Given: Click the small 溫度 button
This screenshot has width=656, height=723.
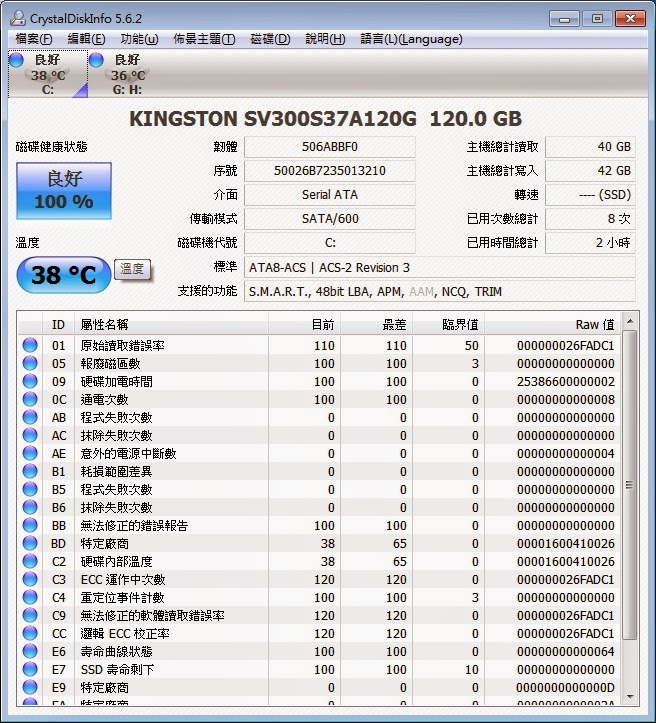Looking at the screenshot, I should [132, 269].
